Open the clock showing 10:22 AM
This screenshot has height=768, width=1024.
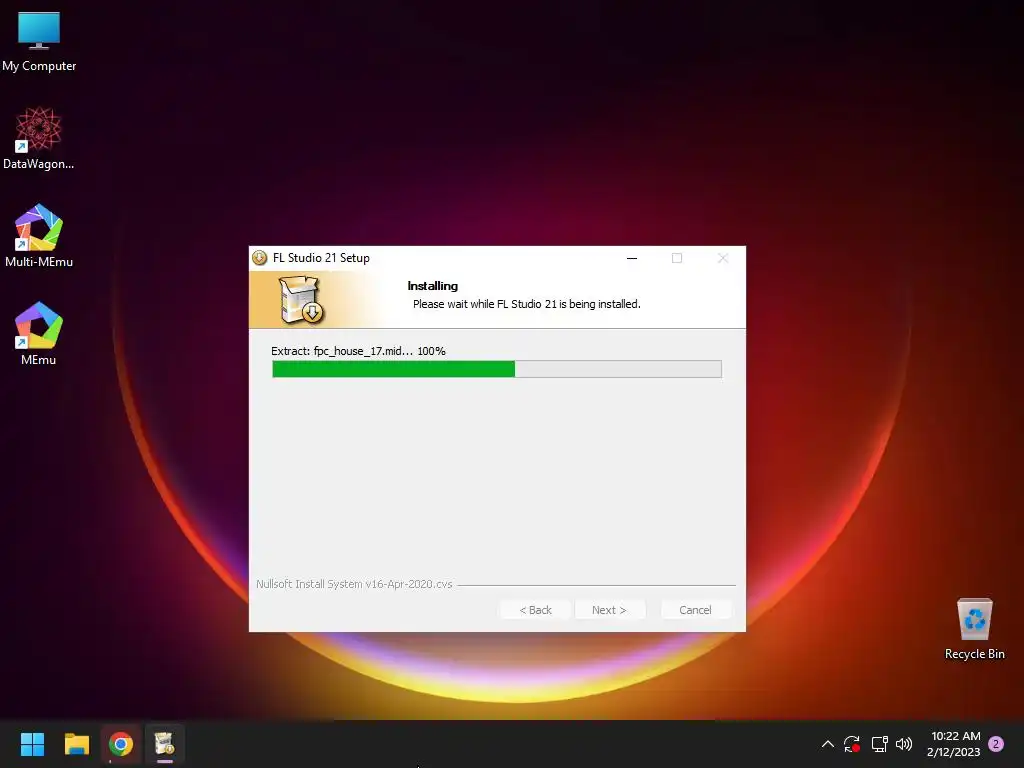[x=954, y=744]
